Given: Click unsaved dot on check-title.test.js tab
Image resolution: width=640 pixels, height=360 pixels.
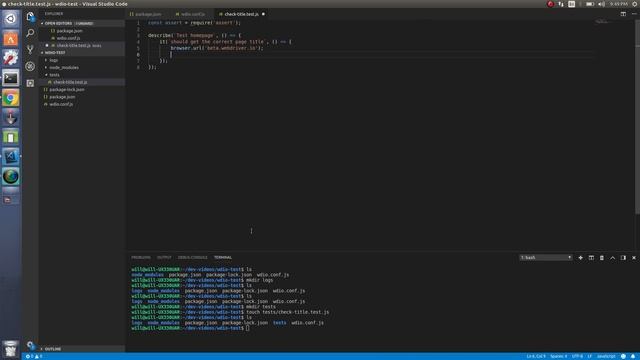Looking at the screenshot, I should tap(263, 14).
